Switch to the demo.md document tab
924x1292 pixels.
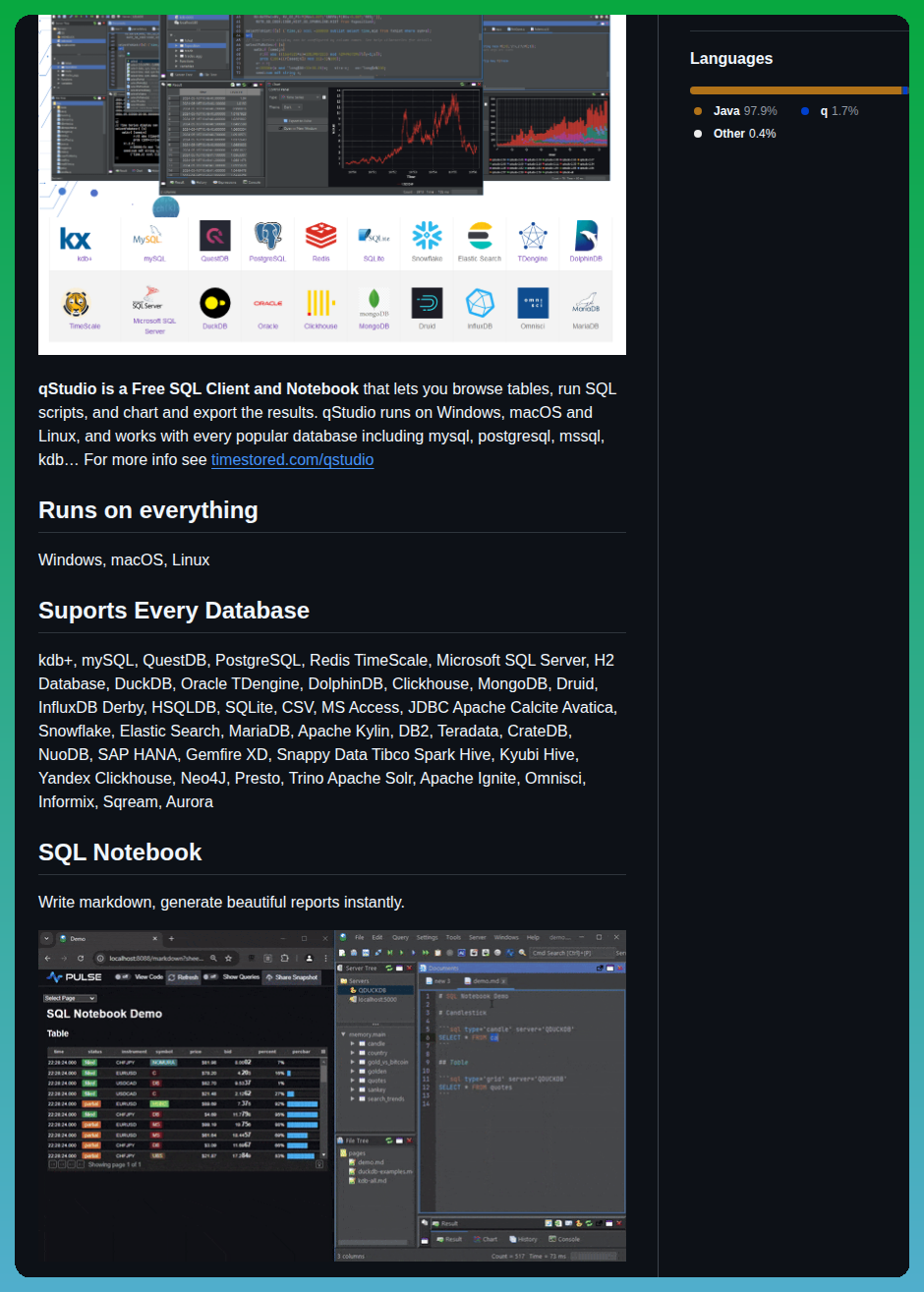(486, 981)
